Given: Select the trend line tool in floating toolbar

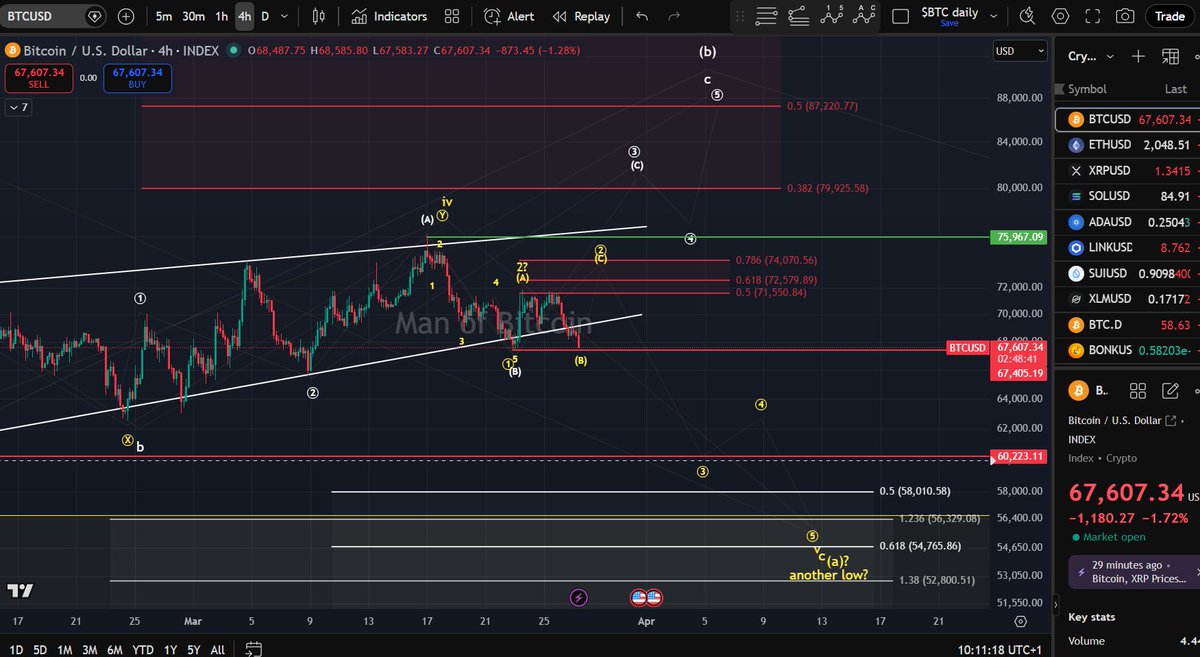Looking at the screenshot, I should click(x=798, y=17).
